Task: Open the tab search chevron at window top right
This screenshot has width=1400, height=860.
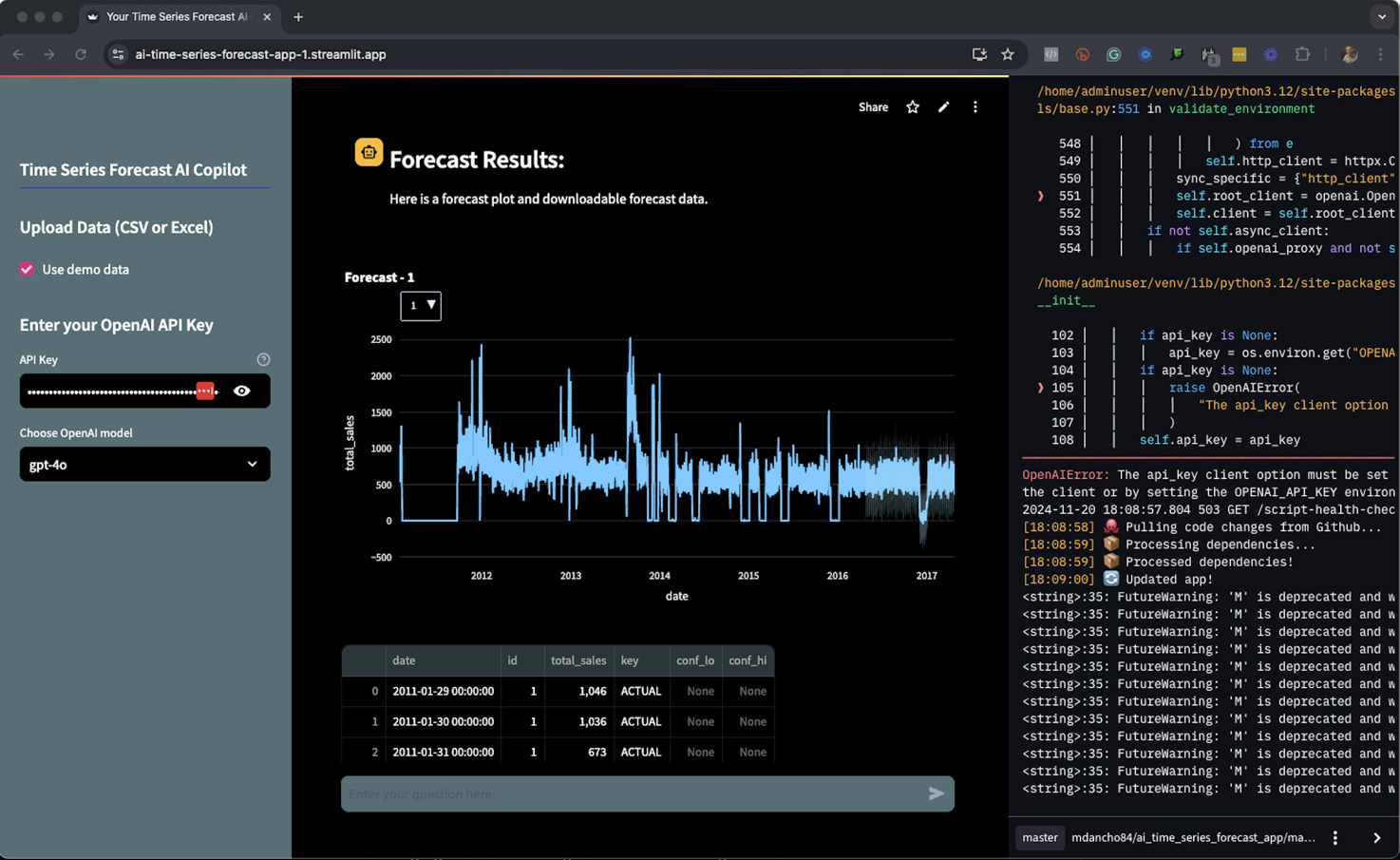Action: coord(1382,17)
